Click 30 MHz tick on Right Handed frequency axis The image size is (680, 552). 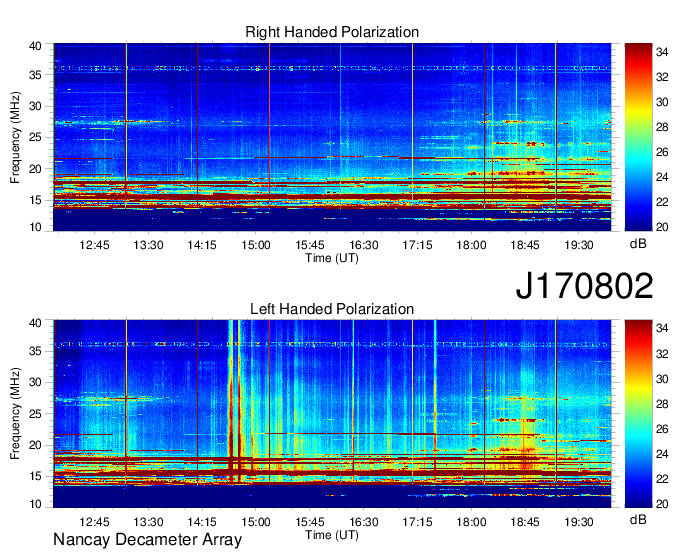36,106
